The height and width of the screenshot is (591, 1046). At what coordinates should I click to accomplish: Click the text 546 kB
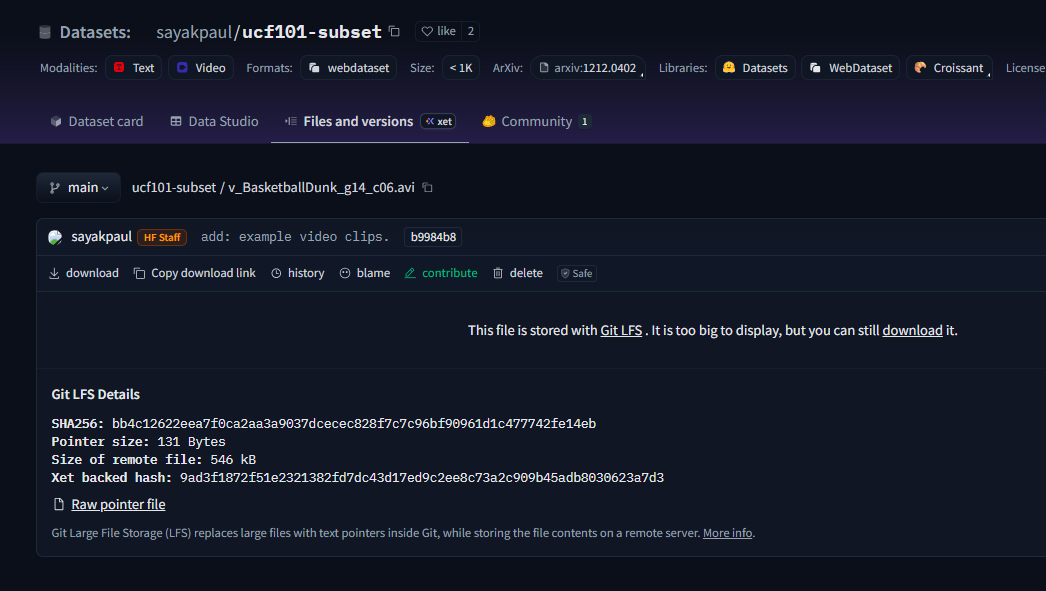pyautogui.click(x=233, y=460)
